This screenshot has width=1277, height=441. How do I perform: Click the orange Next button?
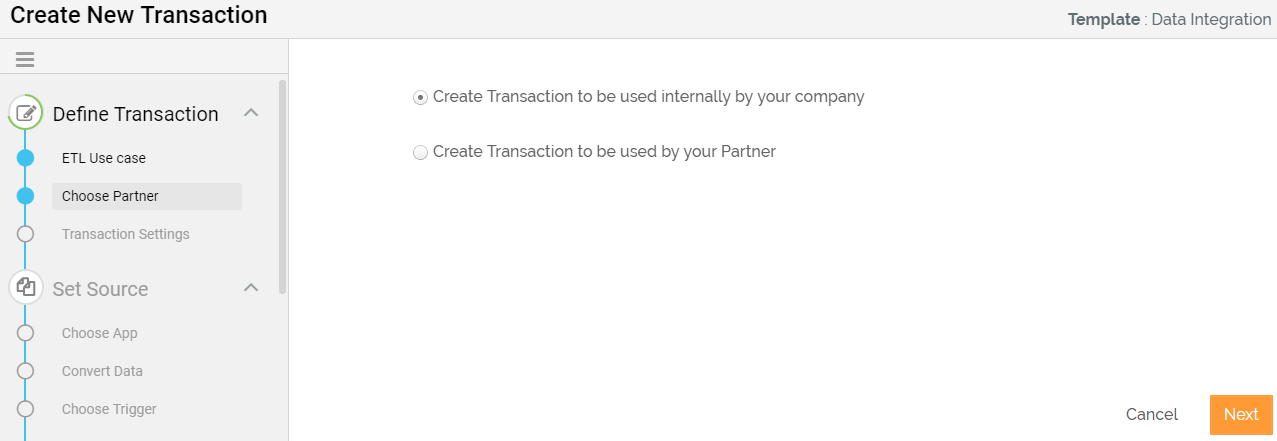click(x=1241, y=415)
